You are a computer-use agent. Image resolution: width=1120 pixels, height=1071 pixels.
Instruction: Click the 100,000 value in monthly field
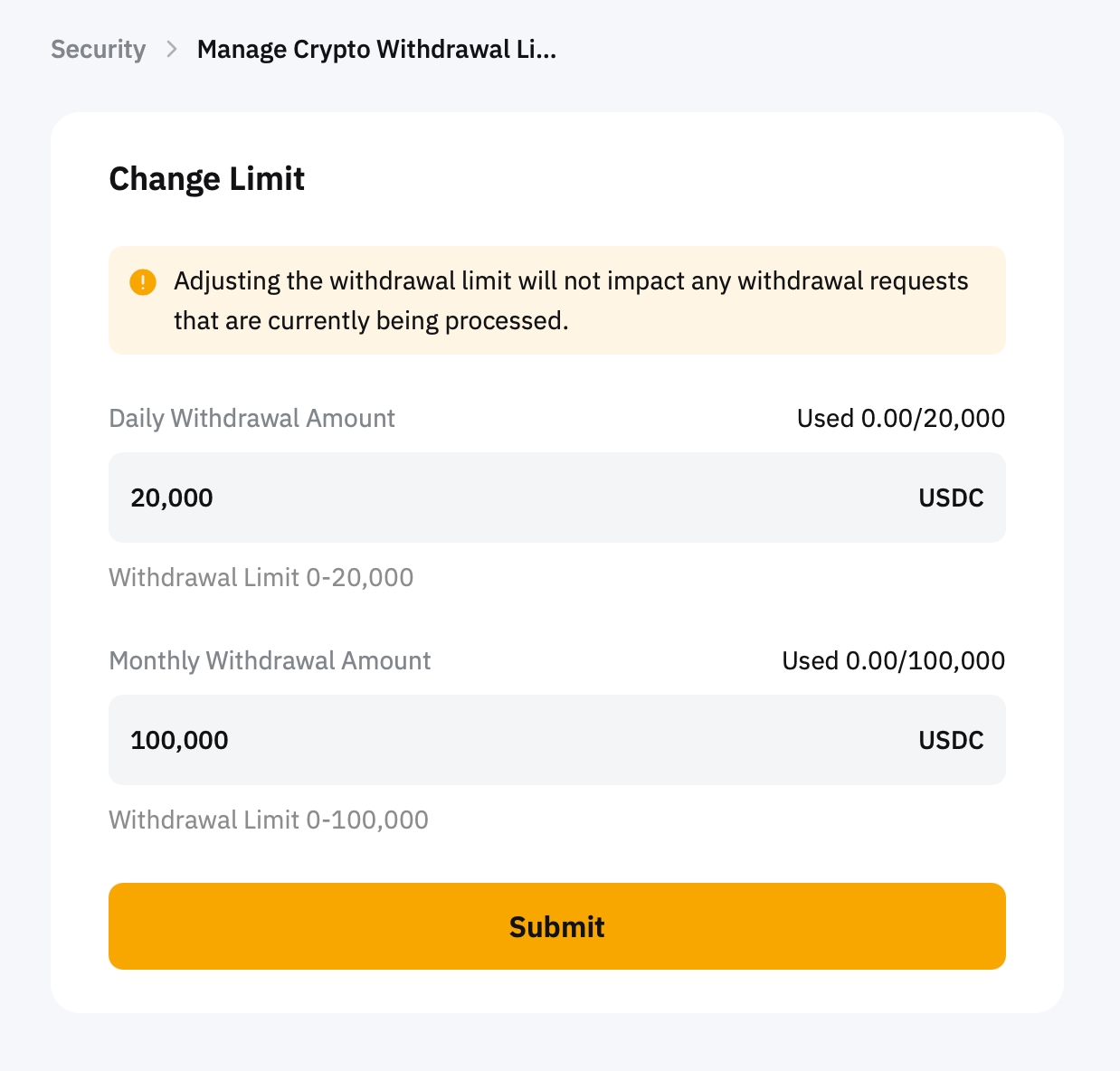179,741
